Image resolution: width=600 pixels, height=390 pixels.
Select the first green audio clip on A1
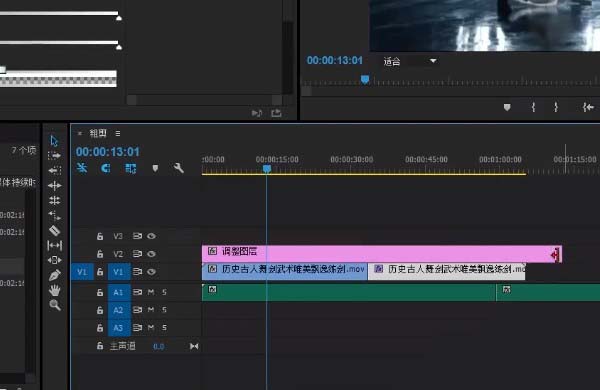pyautogui.click(x=349, y=292)
